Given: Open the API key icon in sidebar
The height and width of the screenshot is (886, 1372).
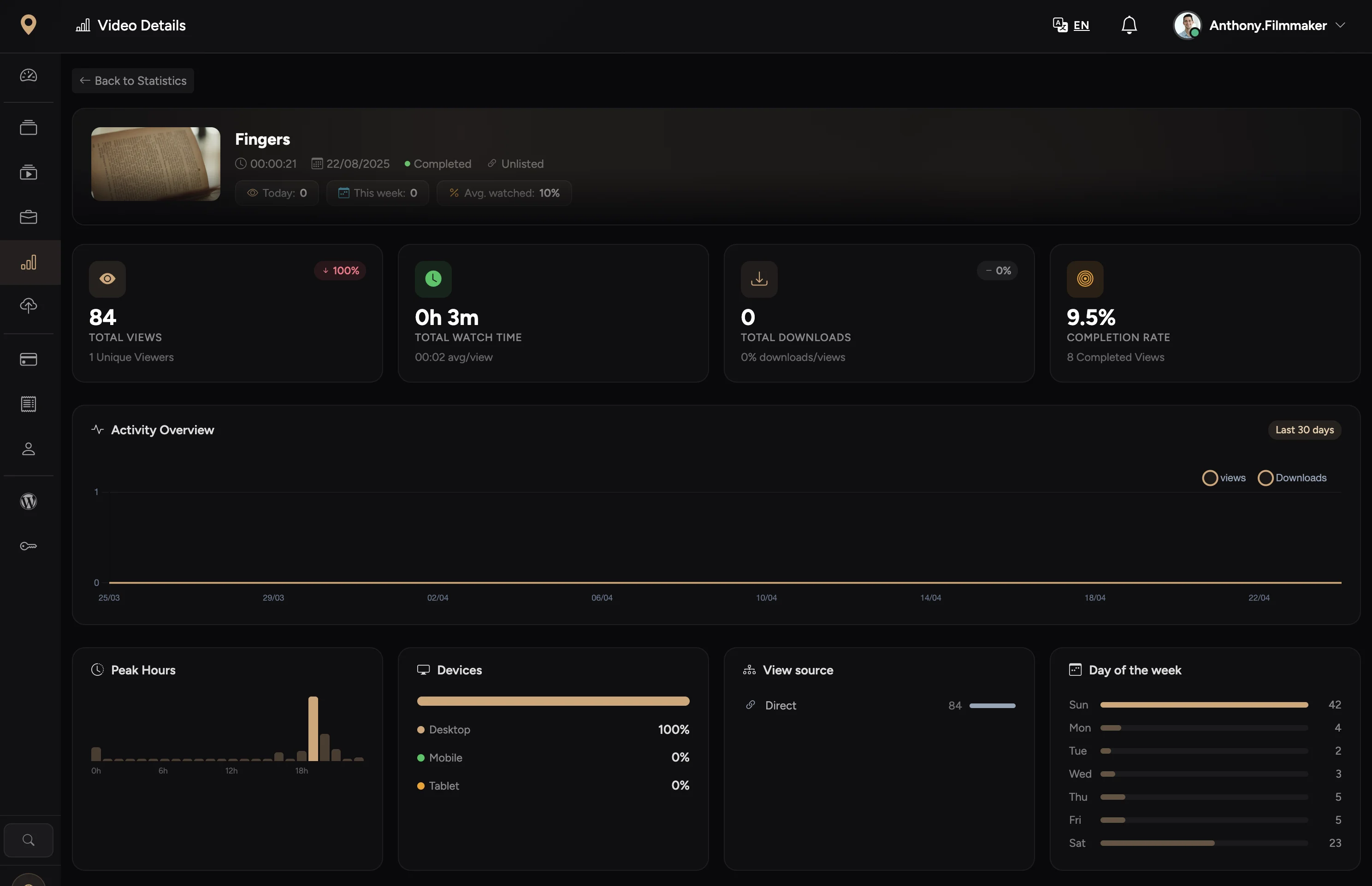Looking at the screenshot, I should pyautogui.click(x=29, y=546).
